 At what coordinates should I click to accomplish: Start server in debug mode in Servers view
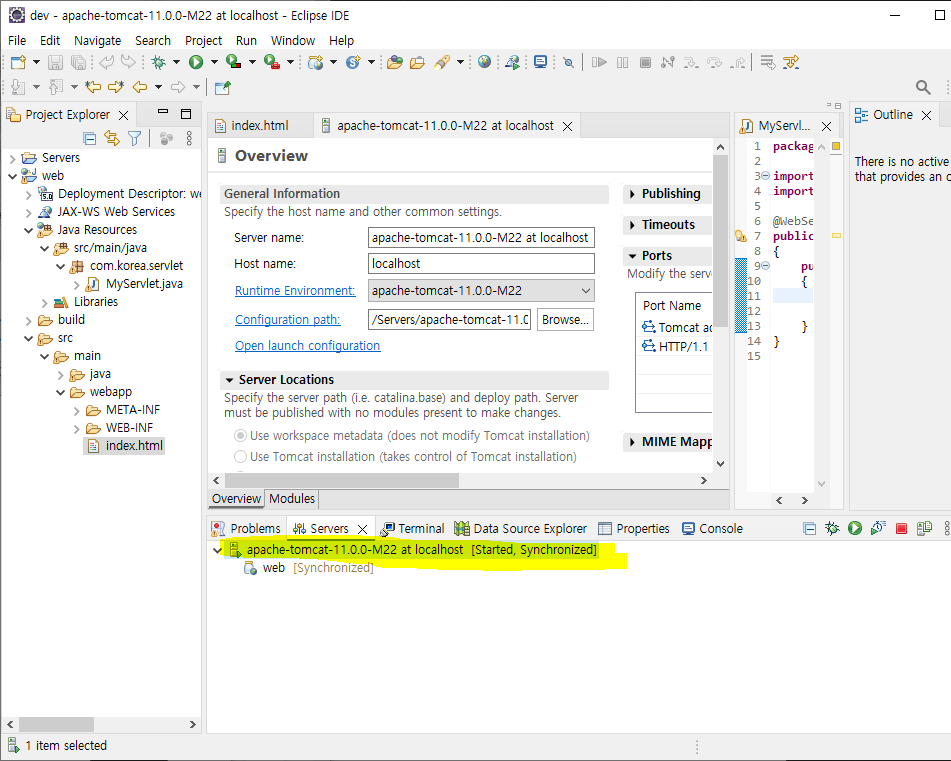pos(832,528)
